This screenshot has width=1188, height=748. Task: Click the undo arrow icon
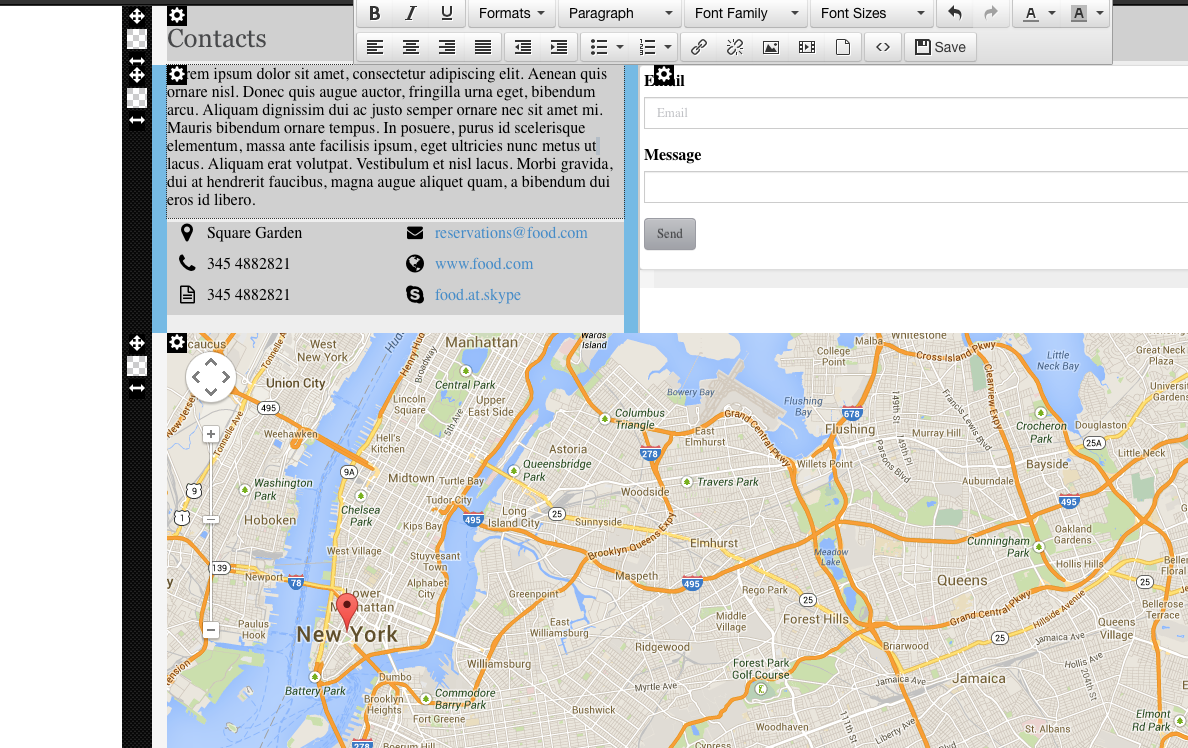click(955, 13)
